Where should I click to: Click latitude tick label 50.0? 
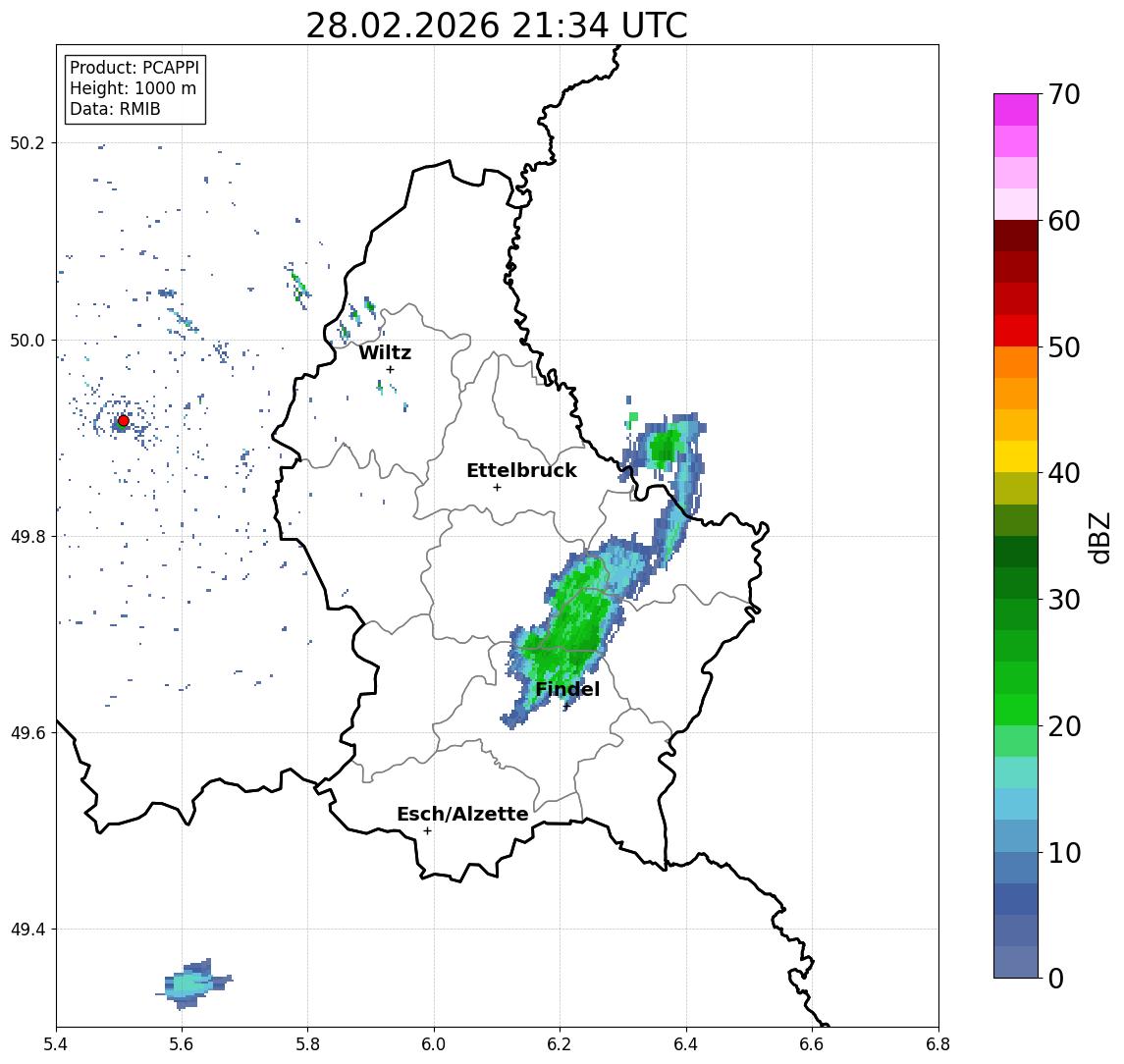coord(27,340)
